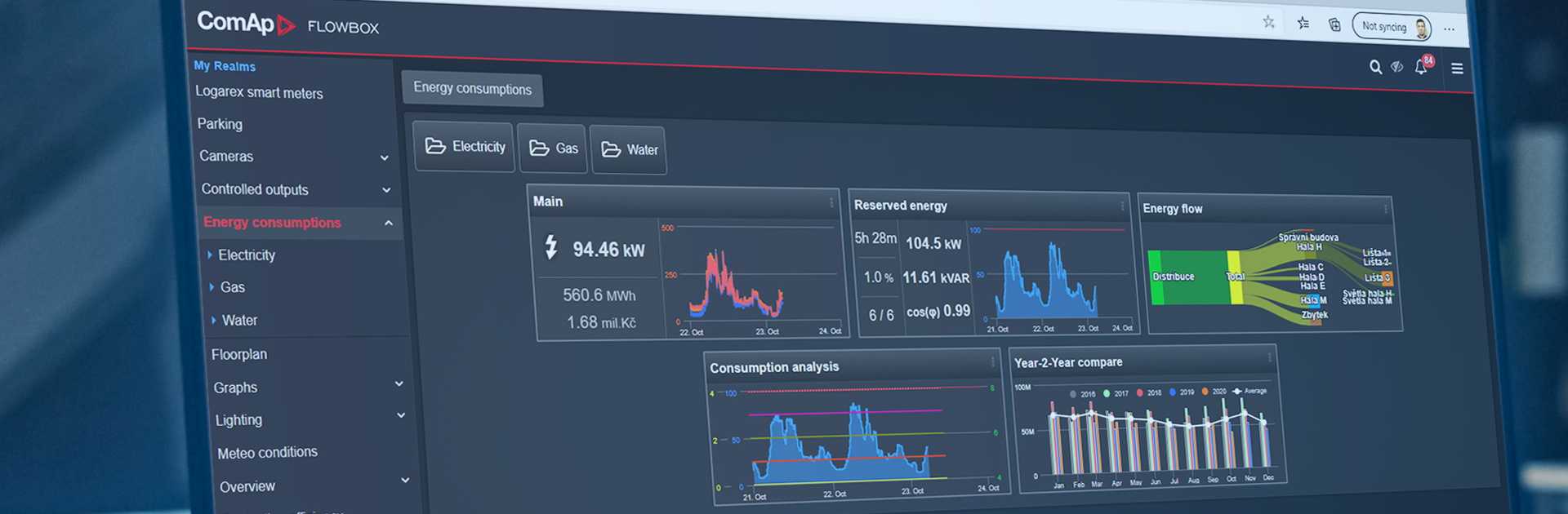Image resolution: width=1568 pixels, height=514 pixels.
Task: Expand the Overview menu chevron
Action: click(405, 481)
